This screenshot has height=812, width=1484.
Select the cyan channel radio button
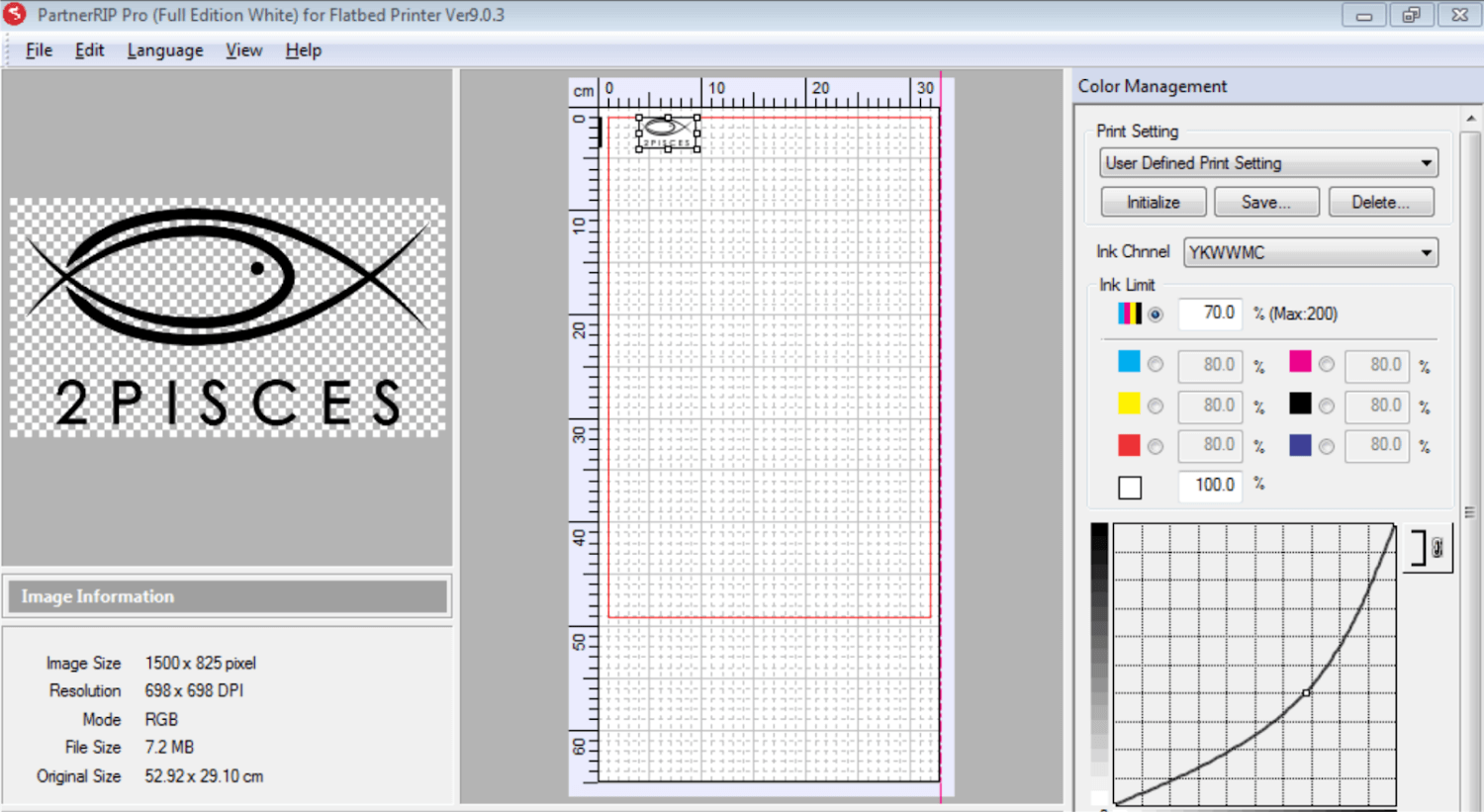(1156, 363)
